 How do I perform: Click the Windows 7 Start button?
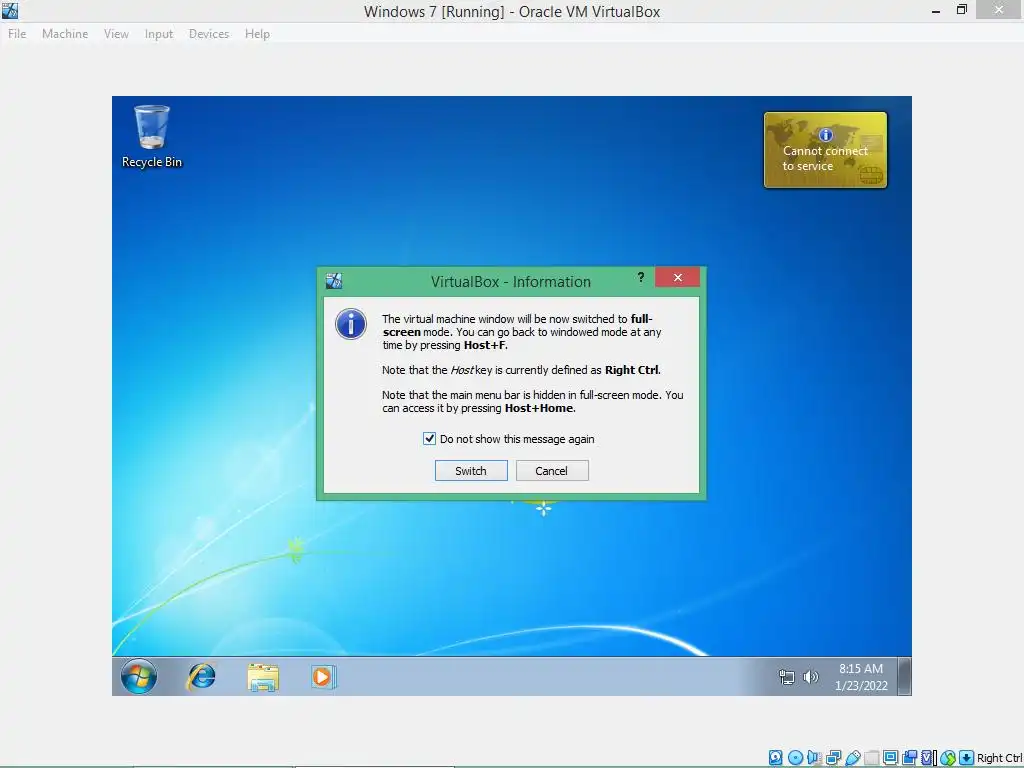click(x=138, y=677)
